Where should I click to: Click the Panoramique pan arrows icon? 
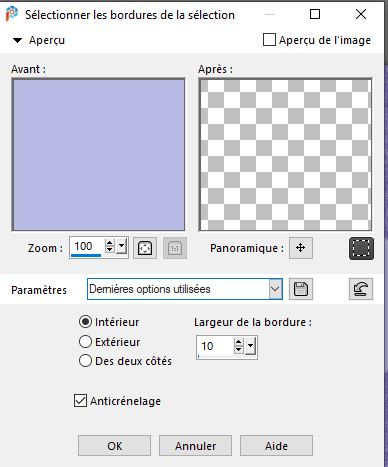click(x=301, y=248)
